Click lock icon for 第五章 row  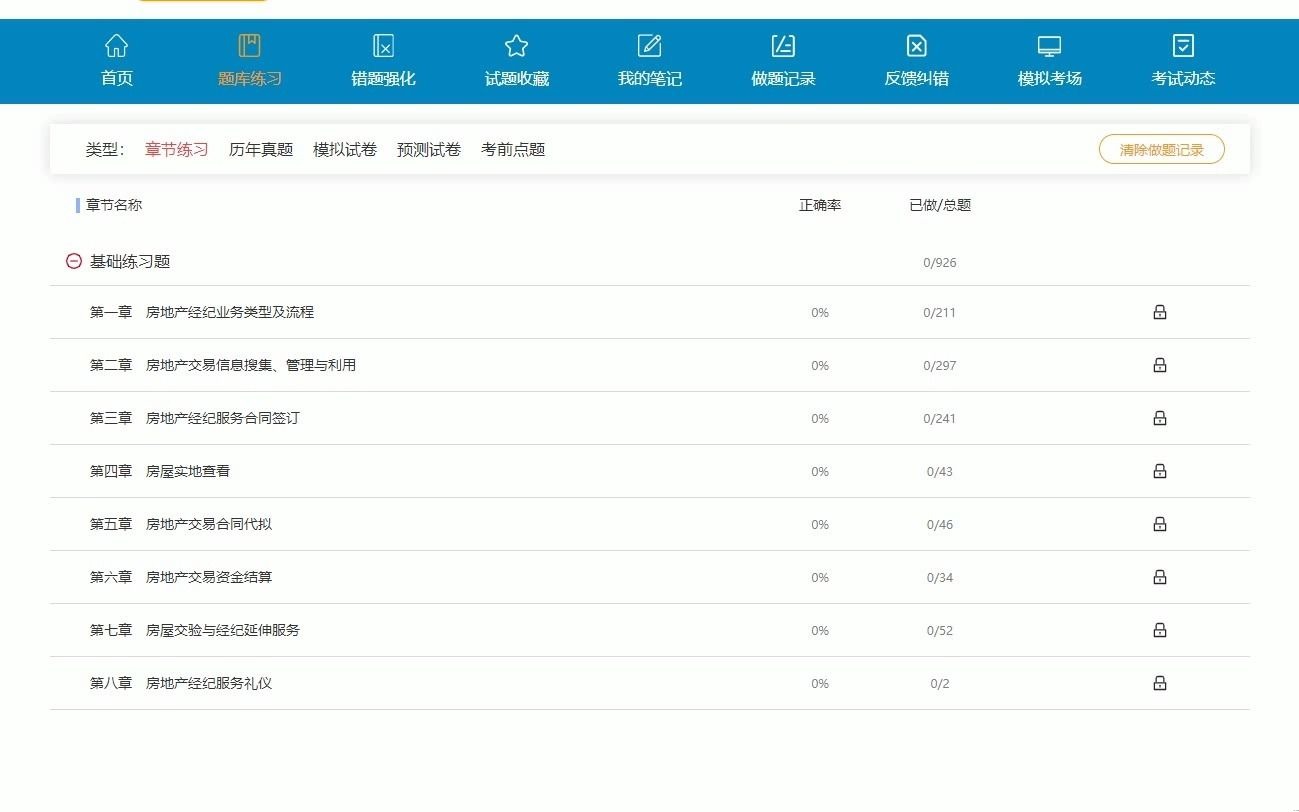(x=1160, y=524)
